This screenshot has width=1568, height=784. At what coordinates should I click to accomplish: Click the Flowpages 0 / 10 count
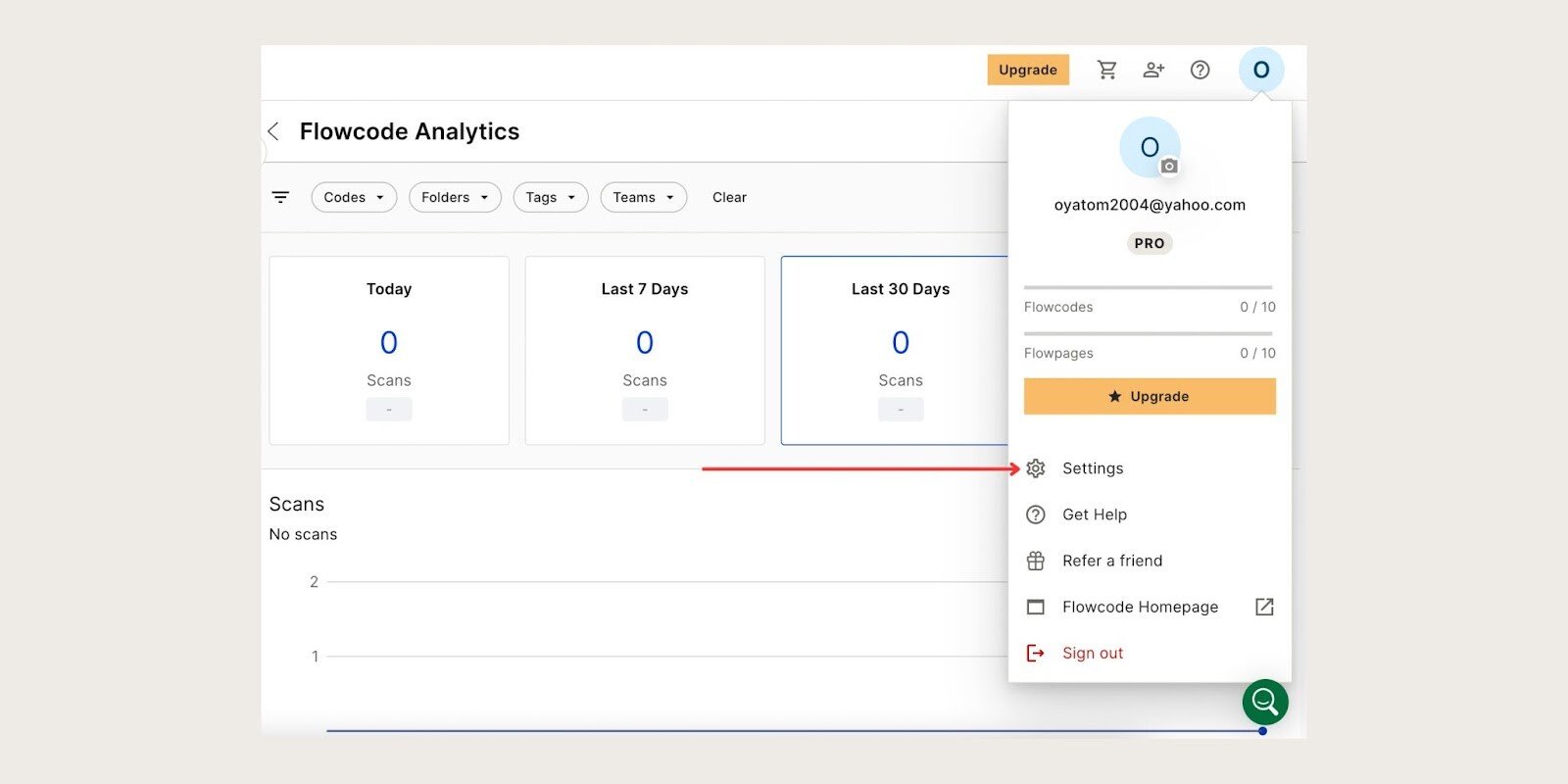click(x=1258, y=353)
